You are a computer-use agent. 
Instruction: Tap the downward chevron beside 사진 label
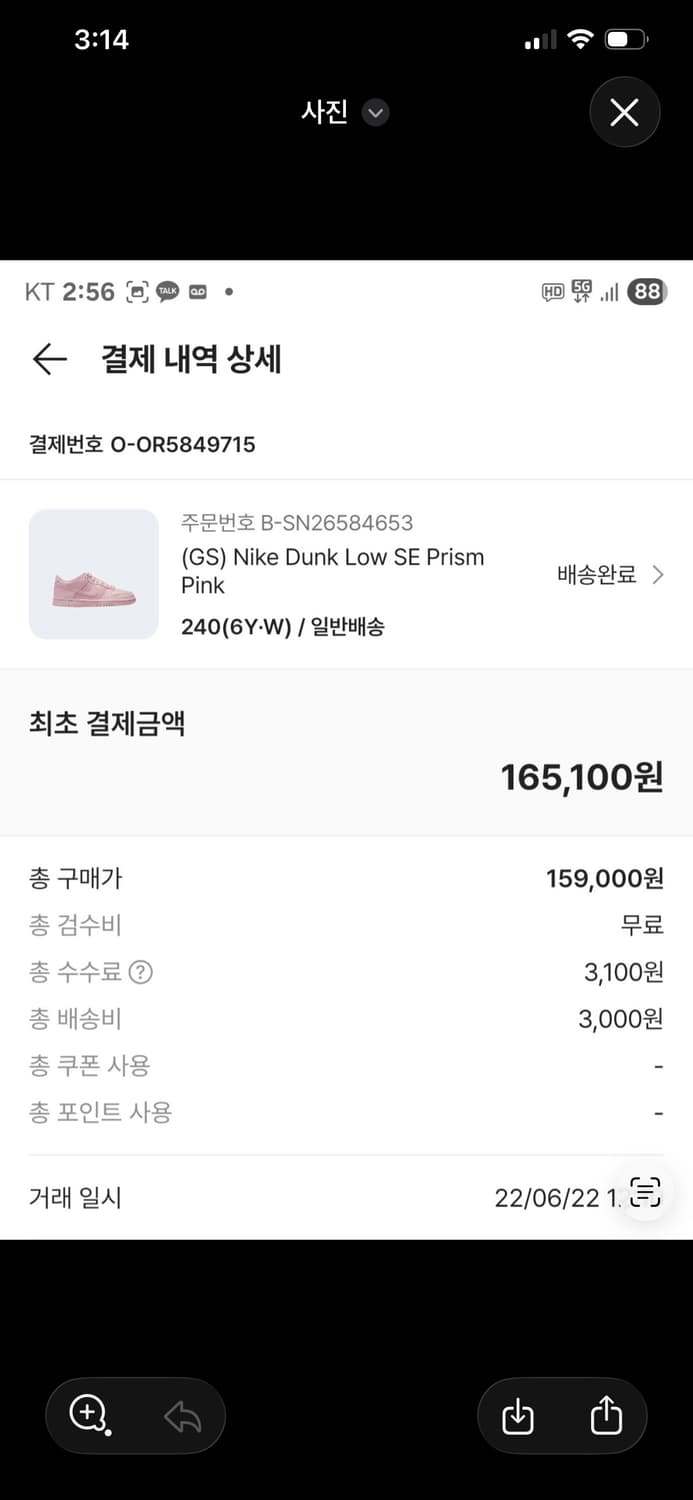click(375, 114)
